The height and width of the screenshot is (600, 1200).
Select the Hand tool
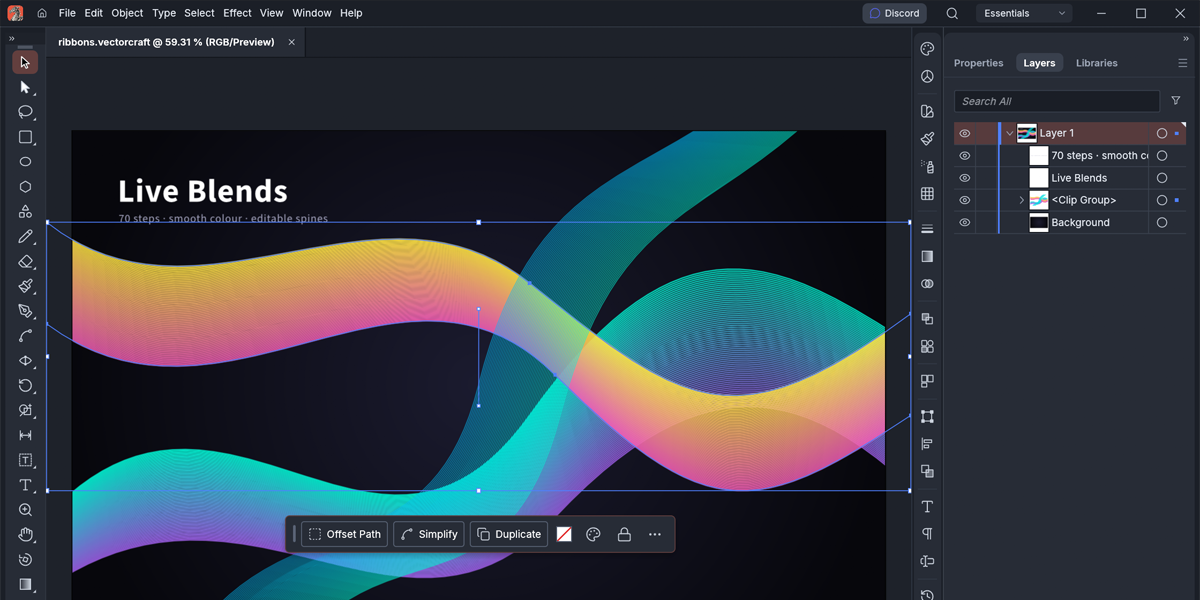pos(25,535)
